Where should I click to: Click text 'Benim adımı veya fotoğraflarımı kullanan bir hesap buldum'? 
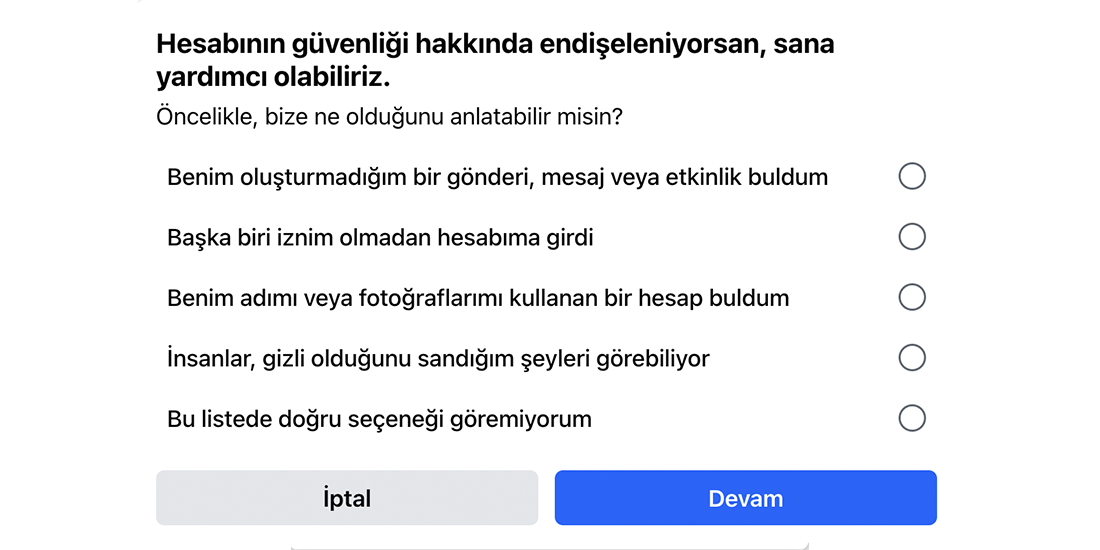click(x=478, y=298)
